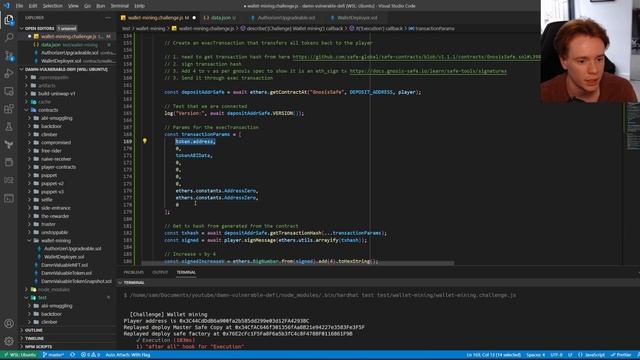
Task: Open WalletDeployer.sol under wallet-mining folder
Action: pyautogui.click(x=64, y=257)
